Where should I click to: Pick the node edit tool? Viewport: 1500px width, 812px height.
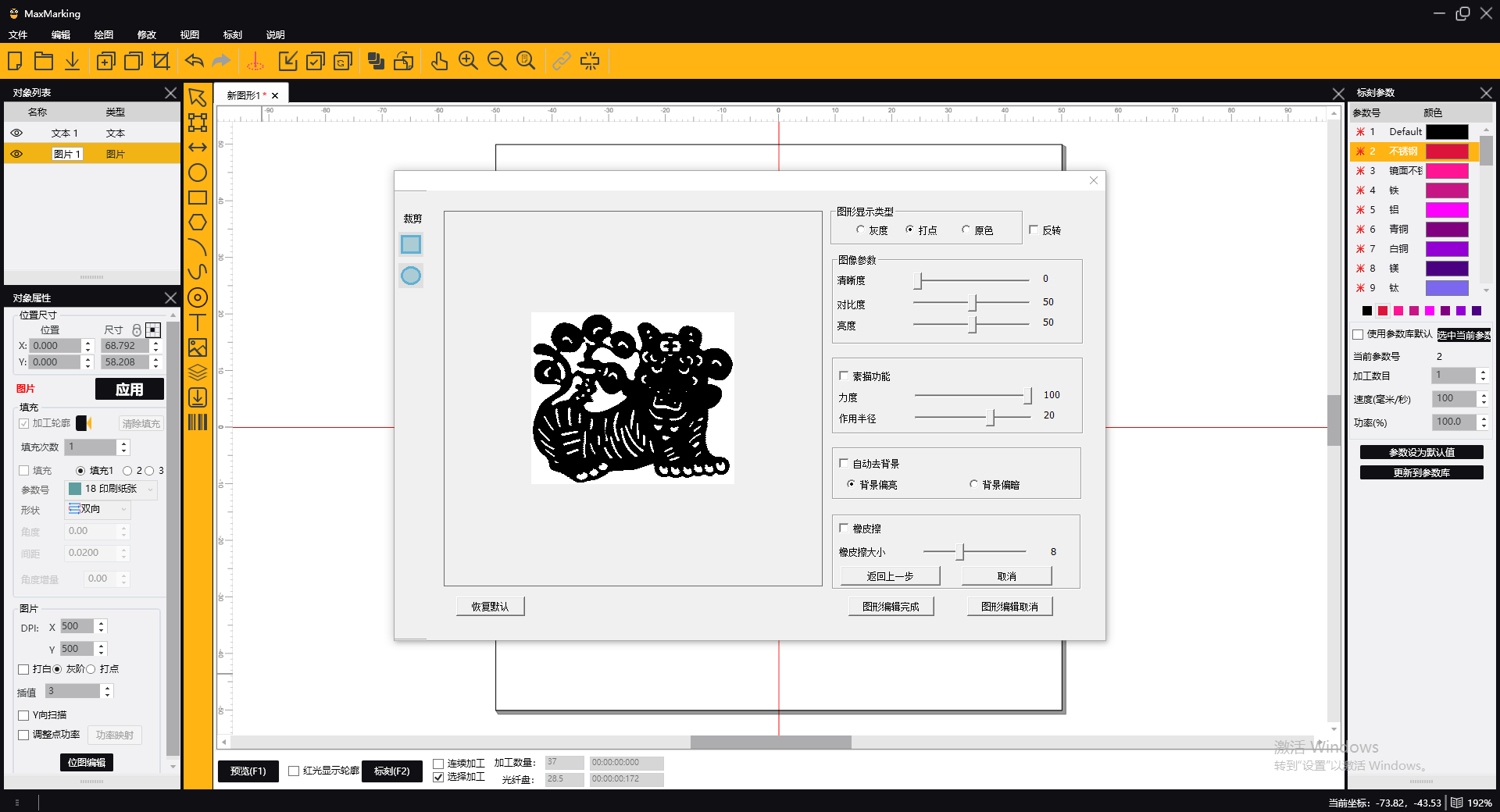coord(198,123)
